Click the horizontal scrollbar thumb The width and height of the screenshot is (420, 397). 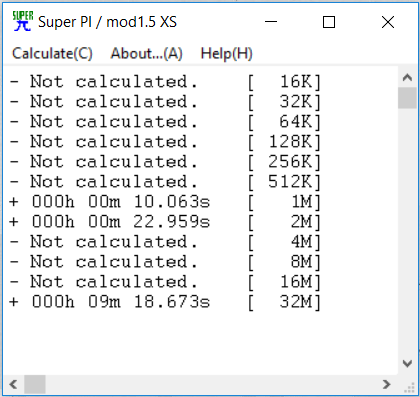tap(35, 384)
